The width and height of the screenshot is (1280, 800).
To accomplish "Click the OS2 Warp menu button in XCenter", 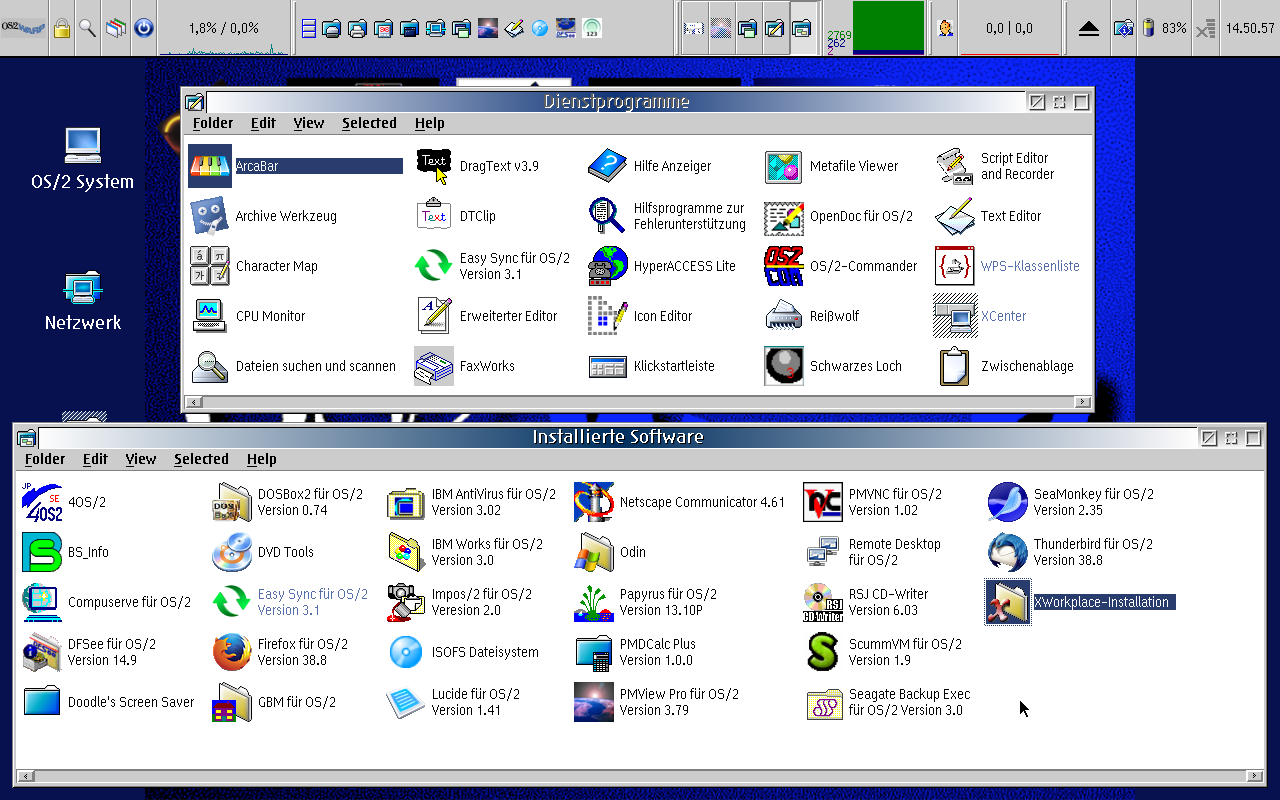I will pyautogui.click(x=24, y=28).
